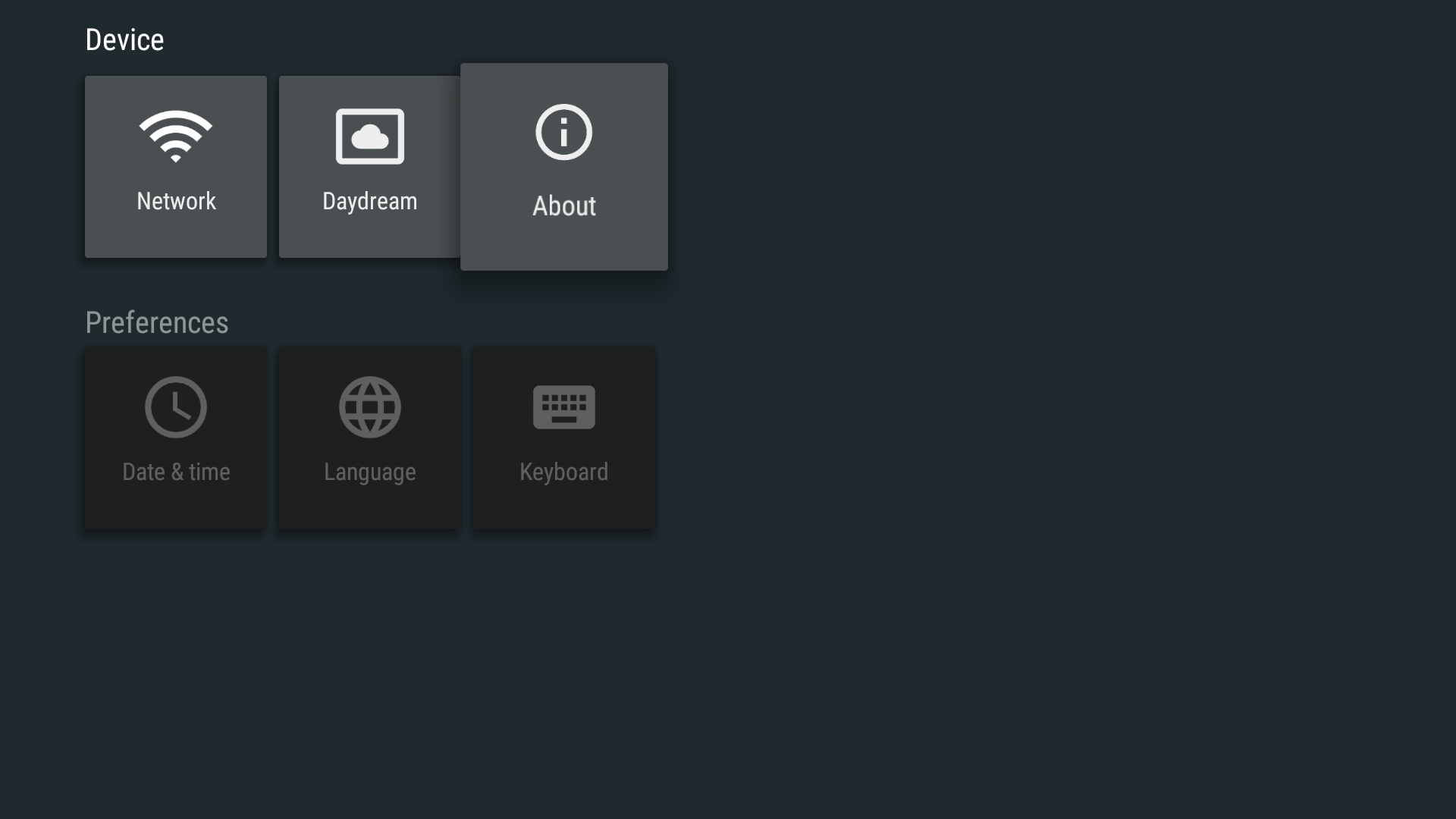Open the Daydream settings tile
The image size is (1456, 819).
click(370, 167)
